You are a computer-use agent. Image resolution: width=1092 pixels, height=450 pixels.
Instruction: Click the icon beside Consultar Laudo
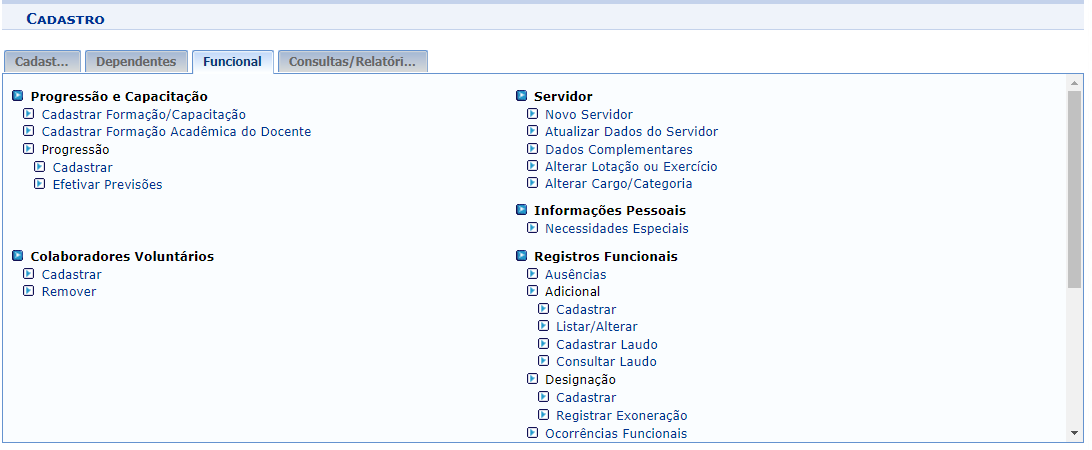[544, 362]
